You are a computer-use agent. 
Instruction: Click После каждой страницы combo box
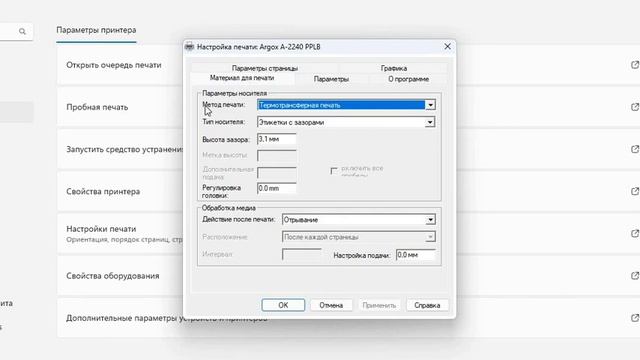(359, 237)
